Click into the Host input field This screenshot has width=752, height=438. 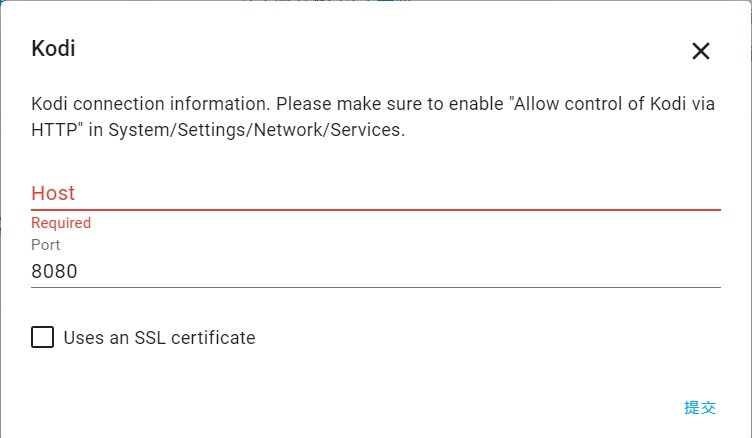[375, 192]
